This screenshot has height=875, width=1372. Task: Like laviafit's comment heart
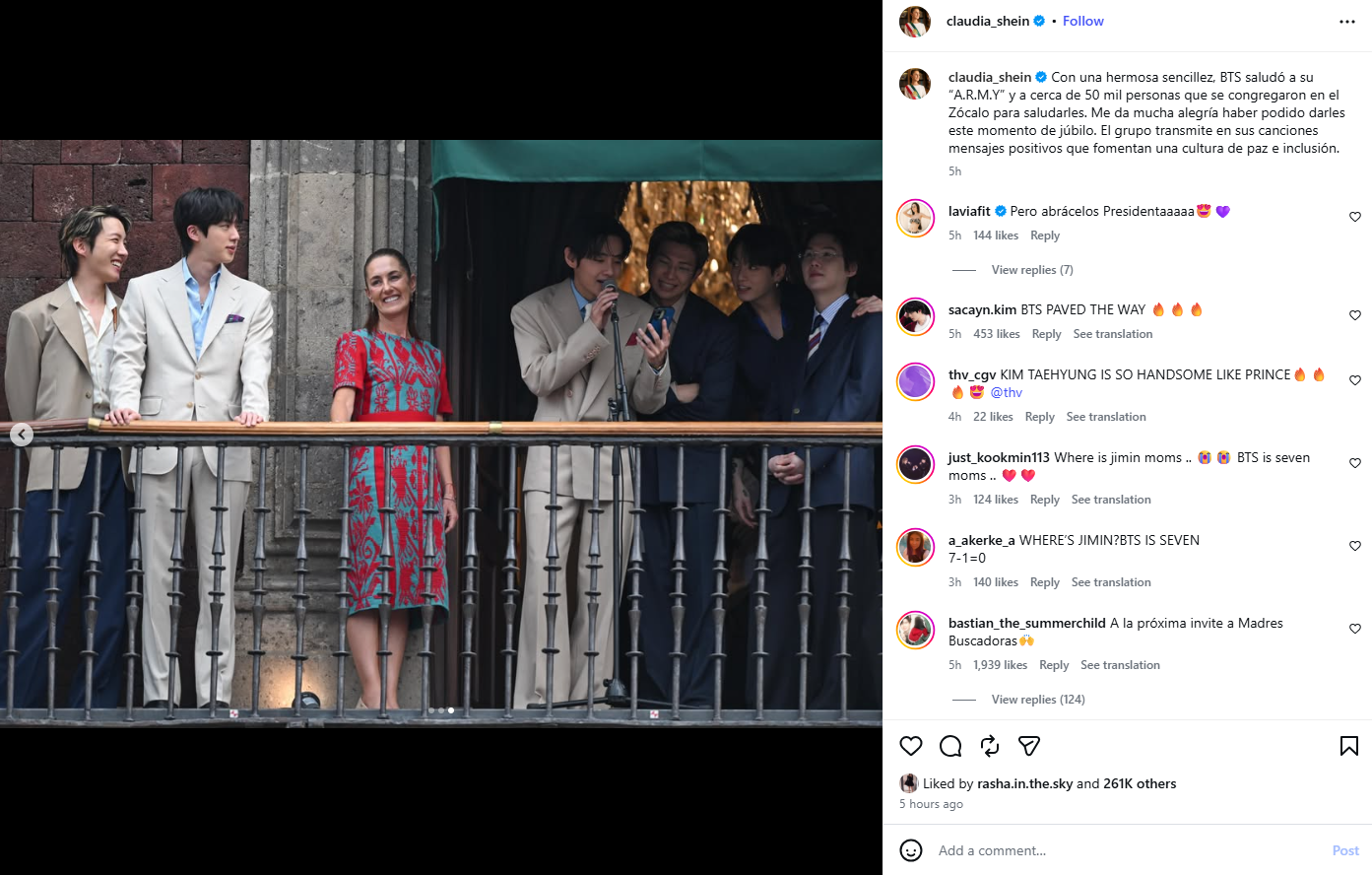point(1355,217)
